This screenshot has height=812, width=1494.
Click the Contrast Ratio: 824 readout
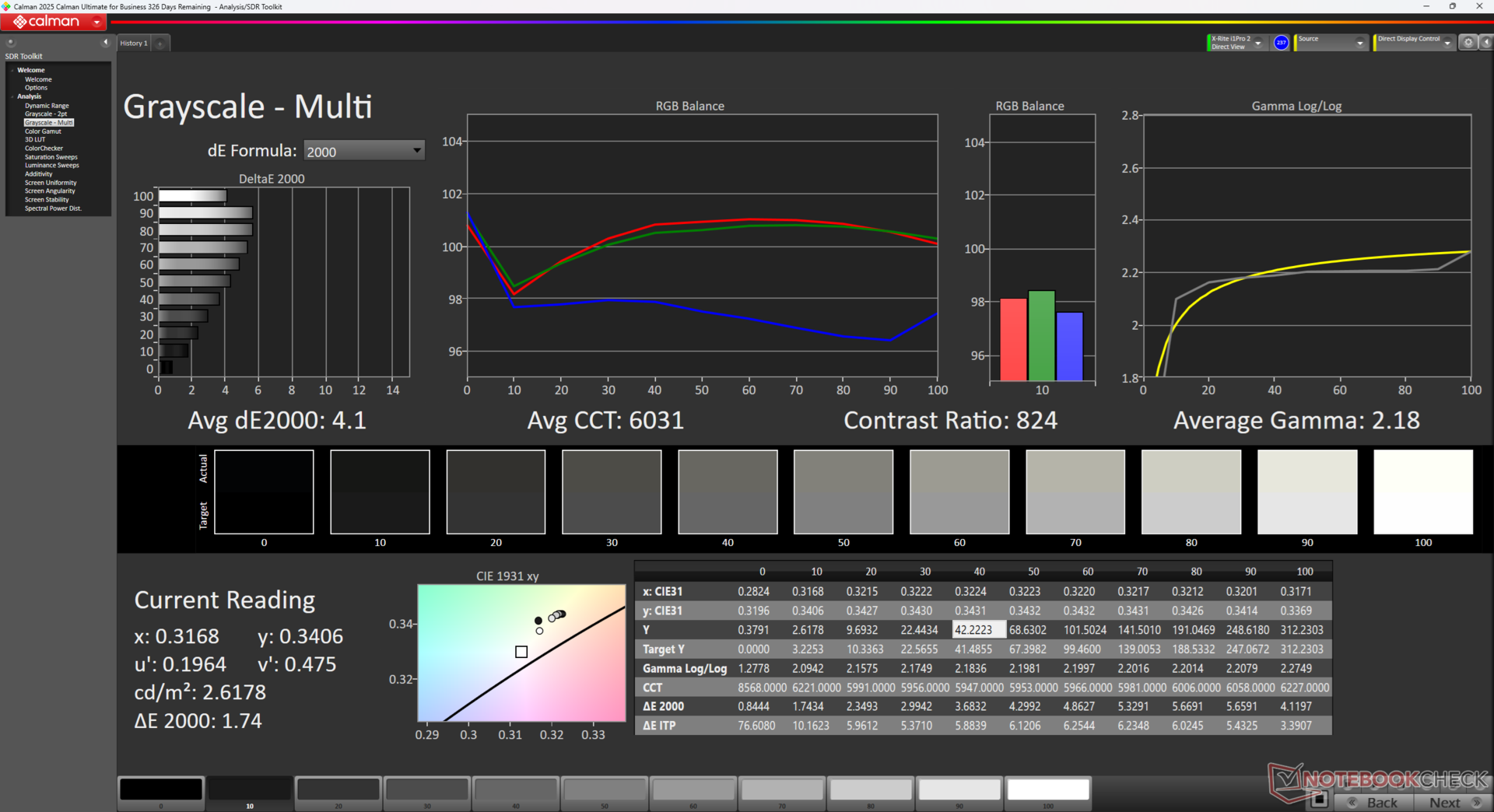pyautogui.click(x=950, y=421)
